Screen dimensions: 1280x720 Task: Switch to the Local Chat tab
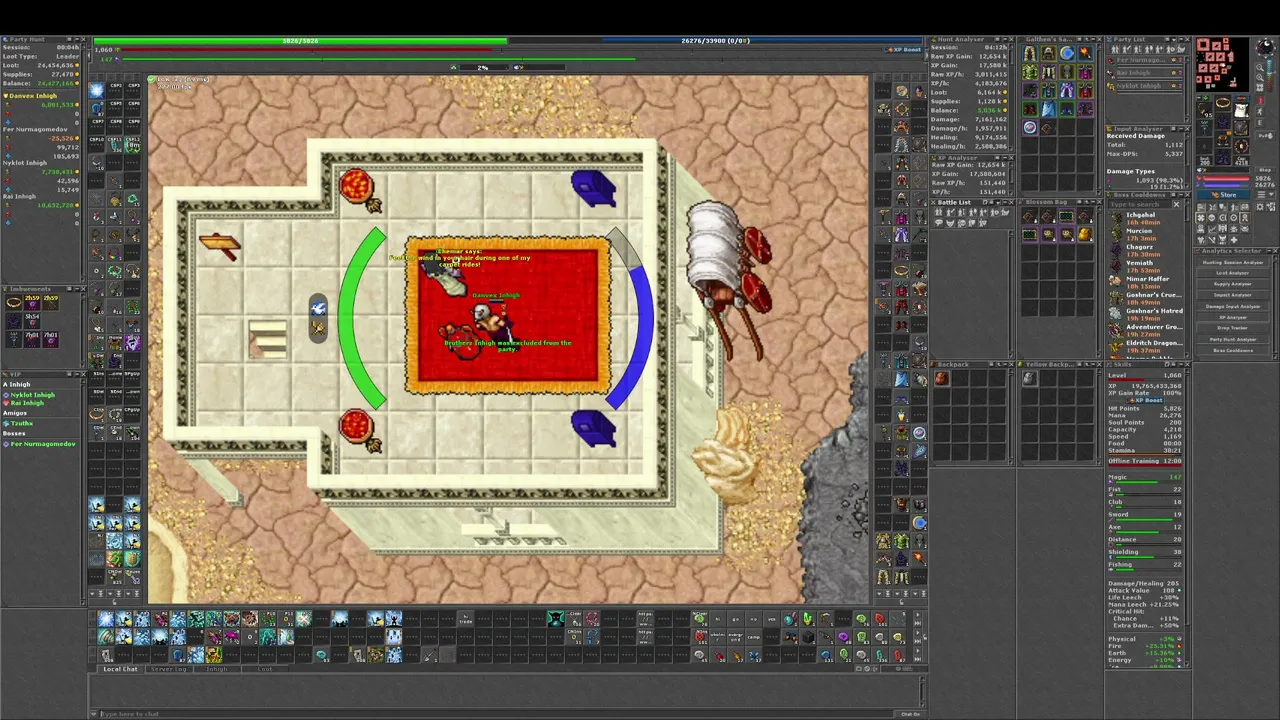coord(120,669)
